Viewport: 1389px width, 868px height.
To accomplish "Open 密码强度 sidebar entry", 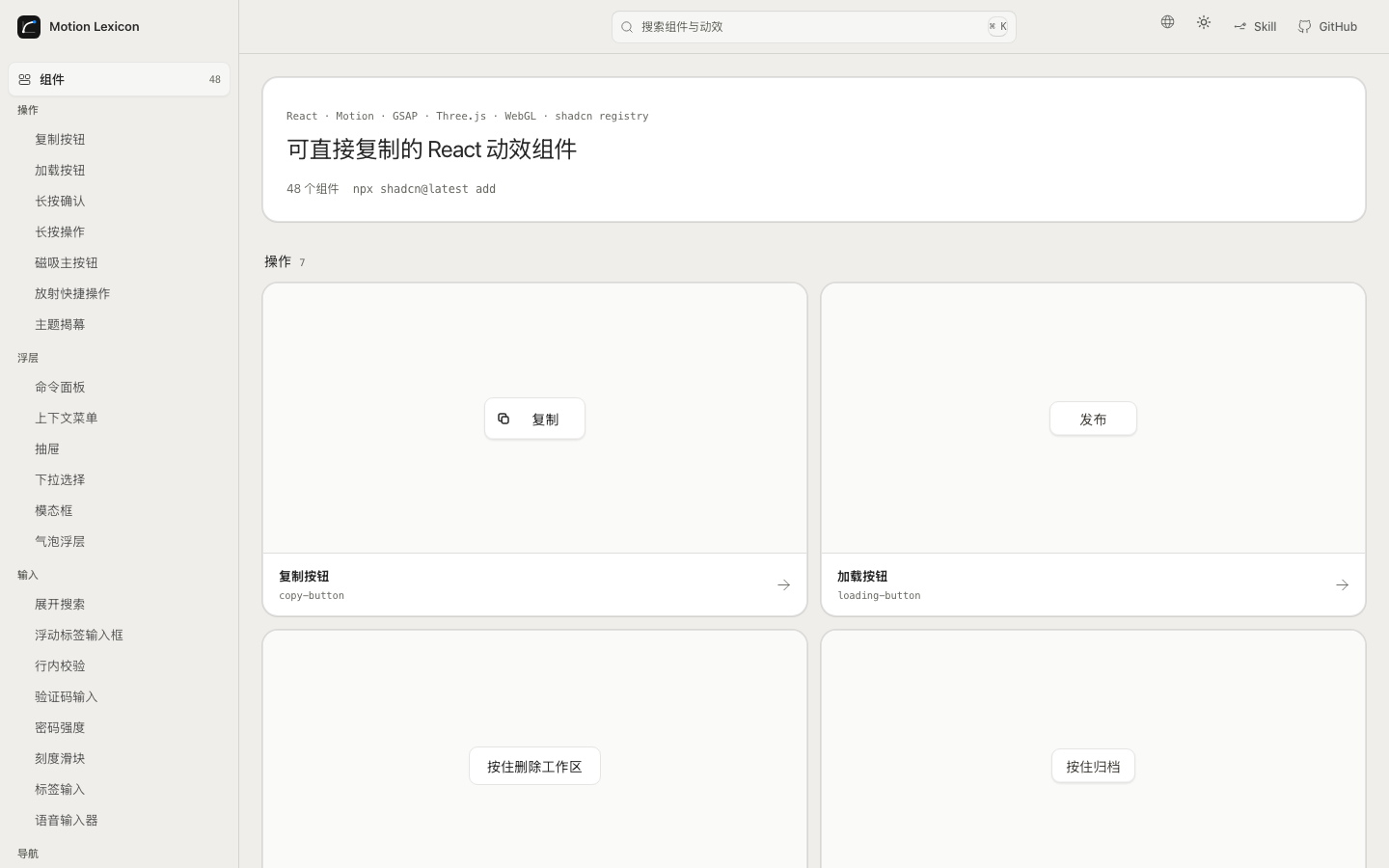I will pos(60,728).
